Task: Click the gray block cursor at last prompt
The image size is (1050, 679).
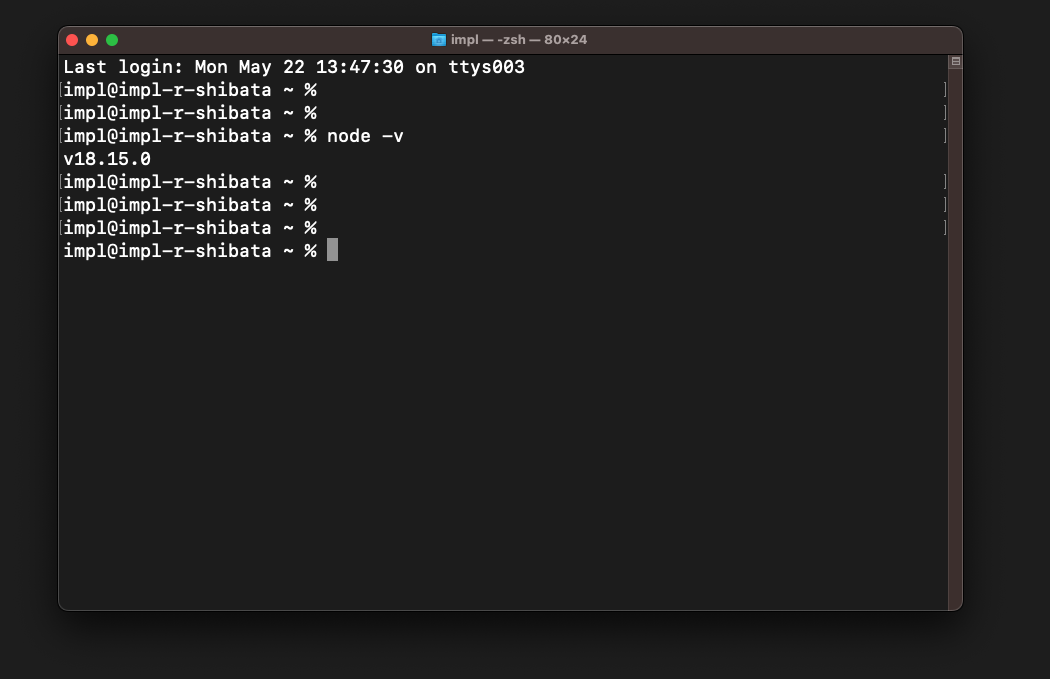Action: pos(332,250)
